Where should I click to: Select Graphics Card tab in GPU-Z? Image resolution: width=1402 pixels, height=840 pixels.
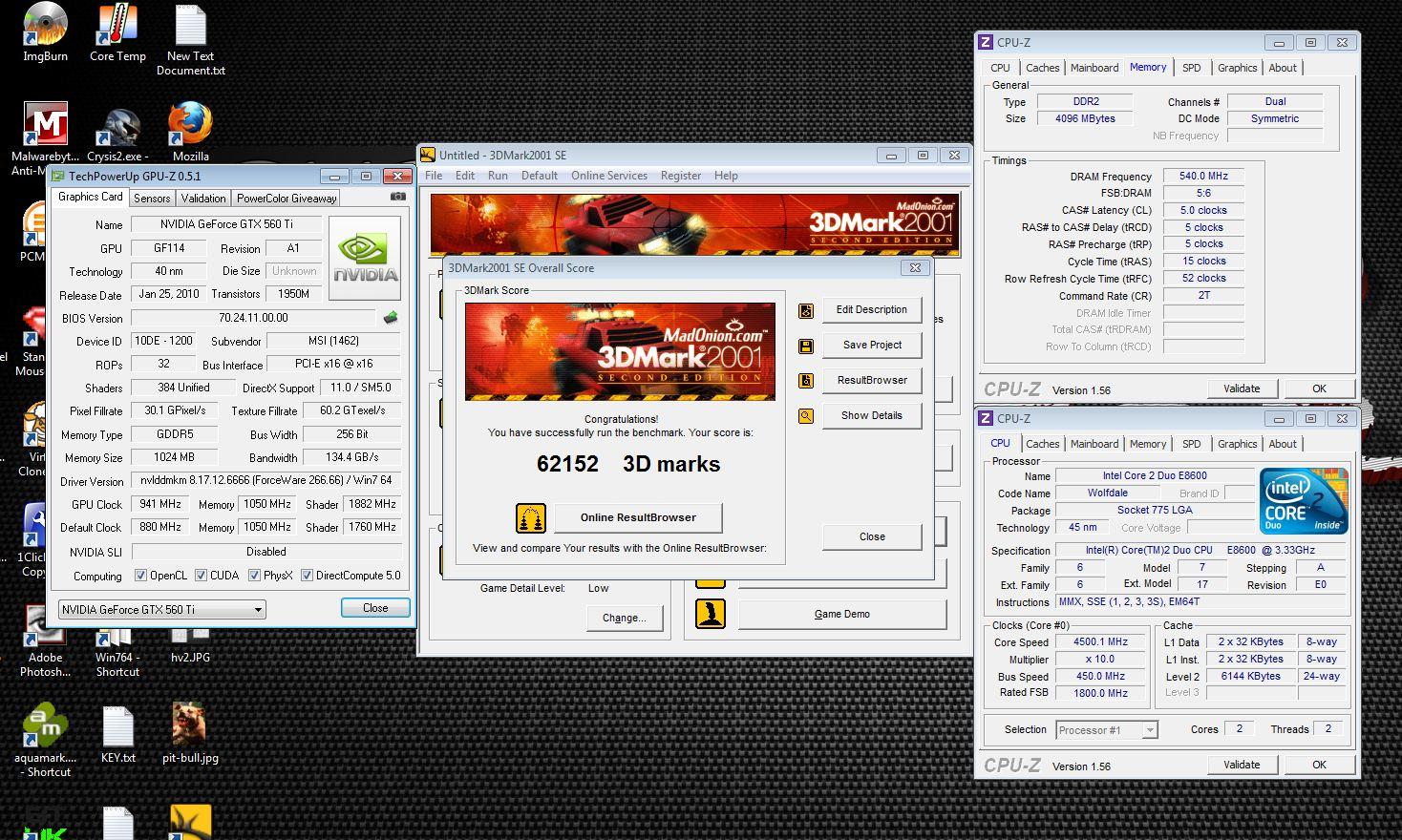click(91, 197)
